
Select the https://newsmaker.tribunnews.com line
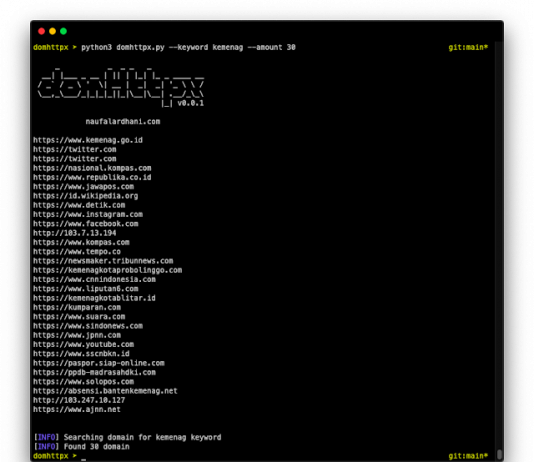[103, 261]
